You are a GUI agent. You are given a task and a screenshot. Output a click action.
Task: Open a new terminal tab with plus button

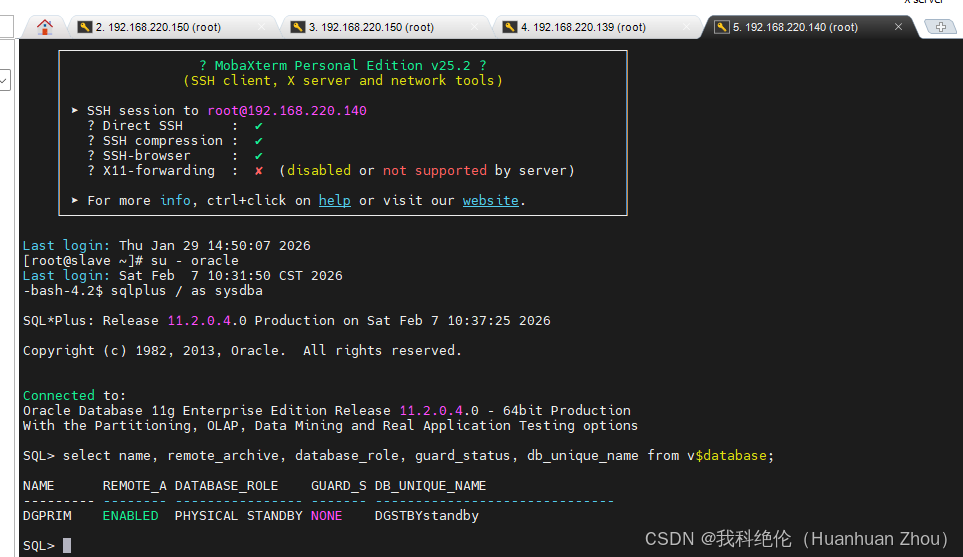pos(940,27)
